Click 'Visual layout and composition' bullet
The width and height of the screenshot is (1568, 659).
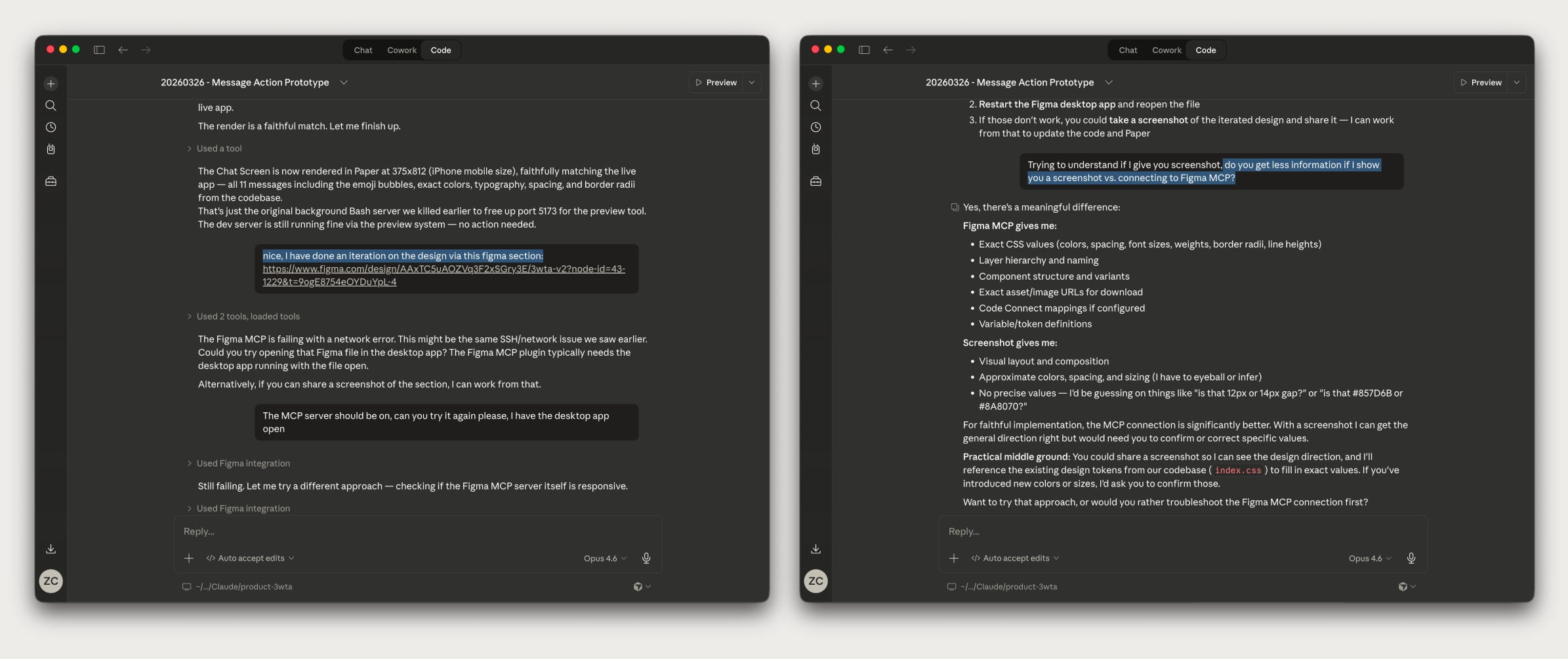pos(1043,362)
